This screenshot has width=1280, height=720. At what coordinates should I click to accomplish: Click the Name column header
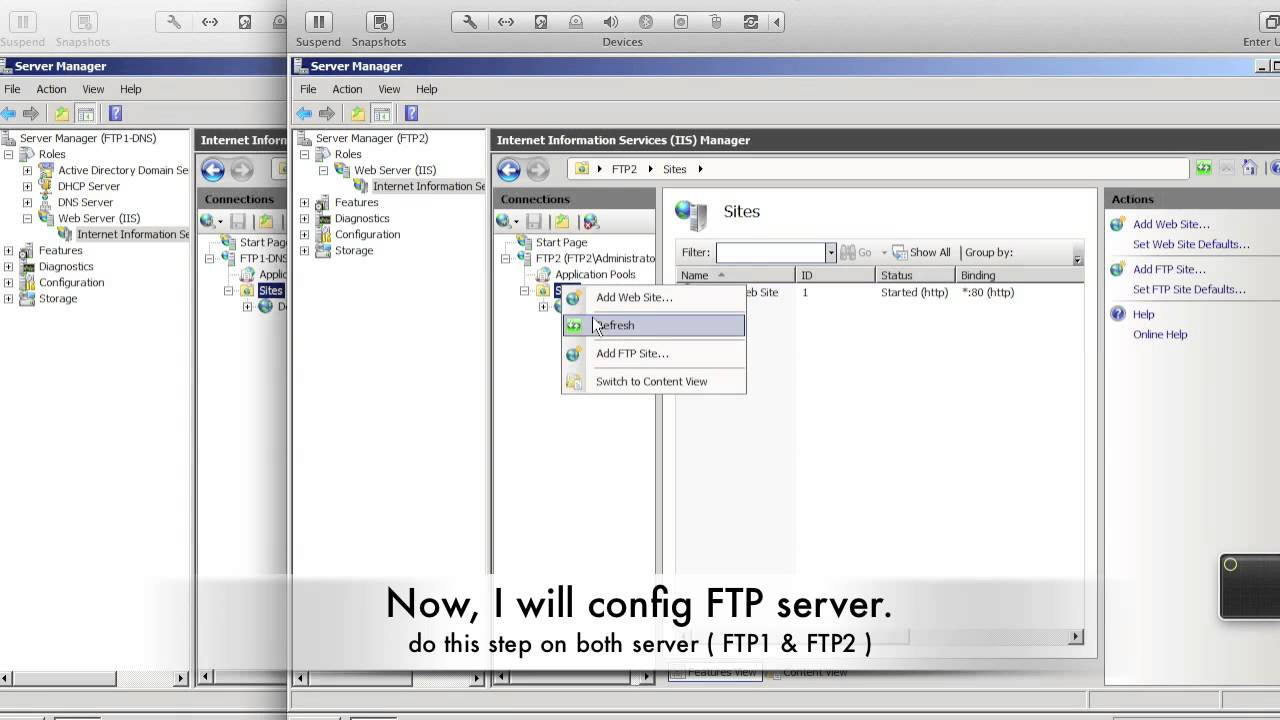pyautogui.click(x=737, y=275)
